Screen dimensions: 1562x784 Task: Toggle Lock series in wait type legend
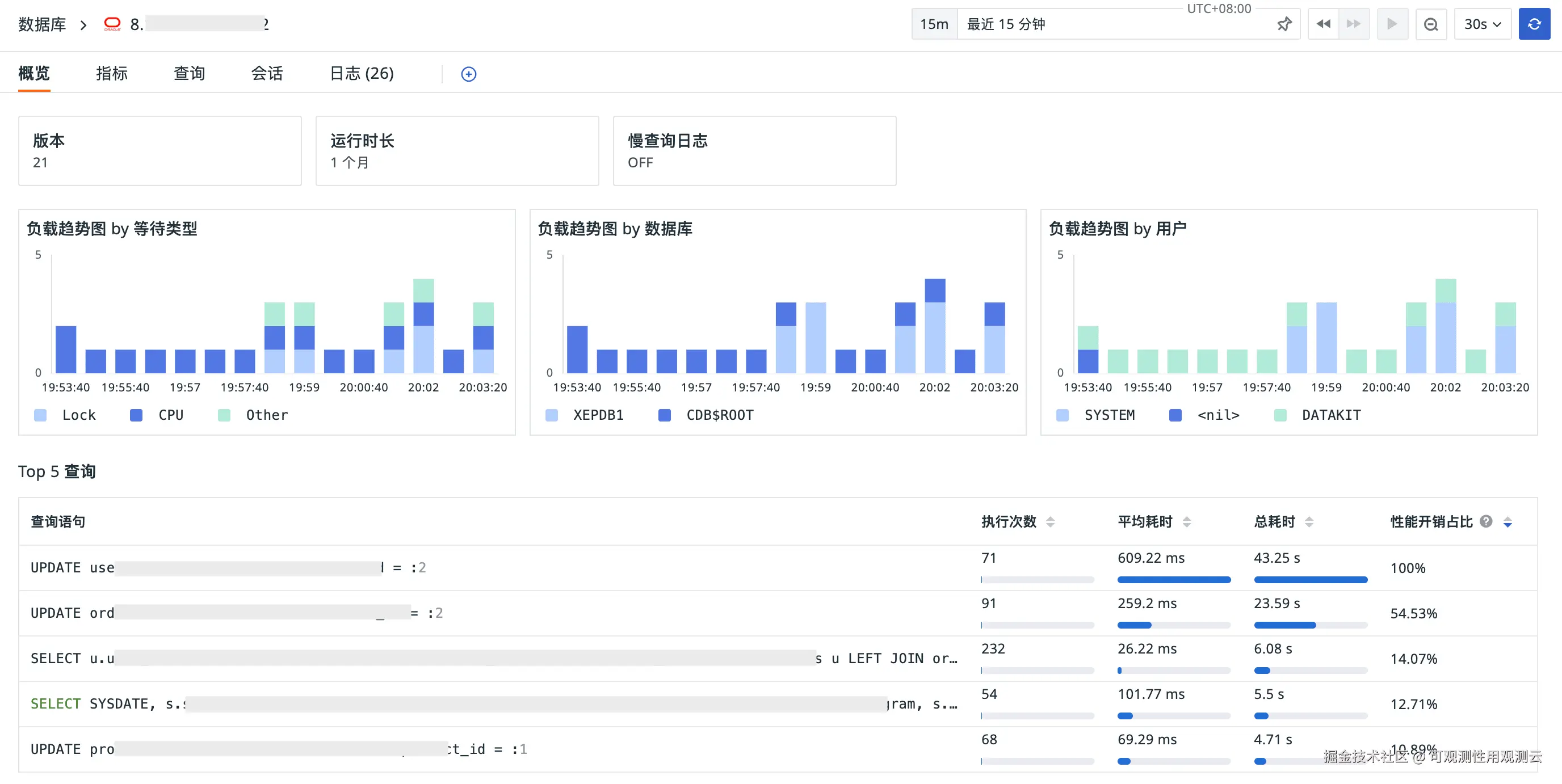tap(78, 415)
